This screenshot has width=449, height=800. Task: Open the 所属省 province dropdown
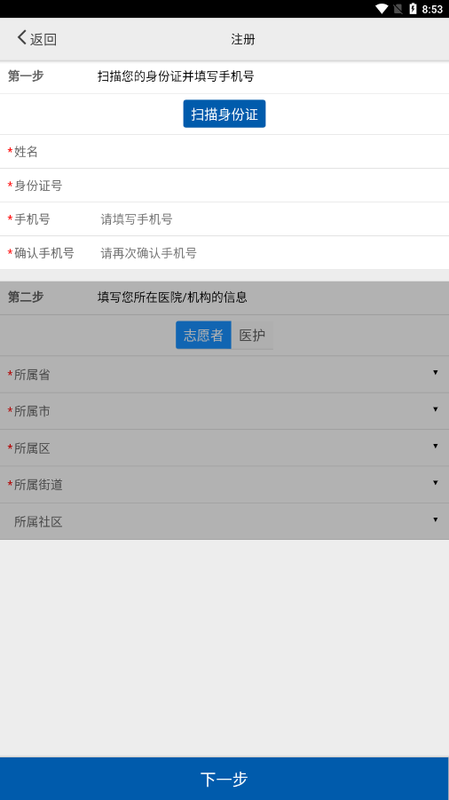[224, 374]
